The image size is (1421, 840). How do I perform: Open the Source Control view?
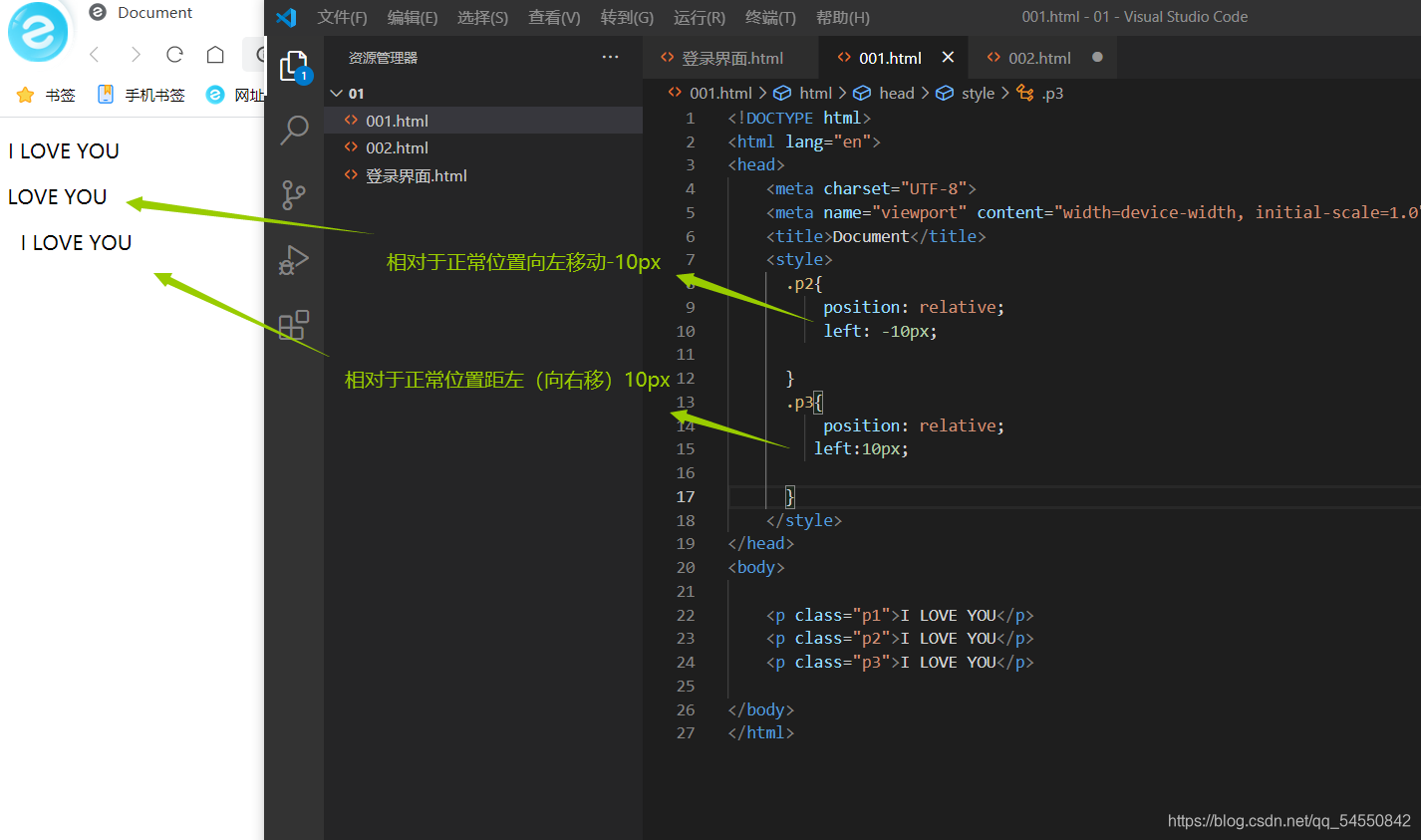[294, 194]
